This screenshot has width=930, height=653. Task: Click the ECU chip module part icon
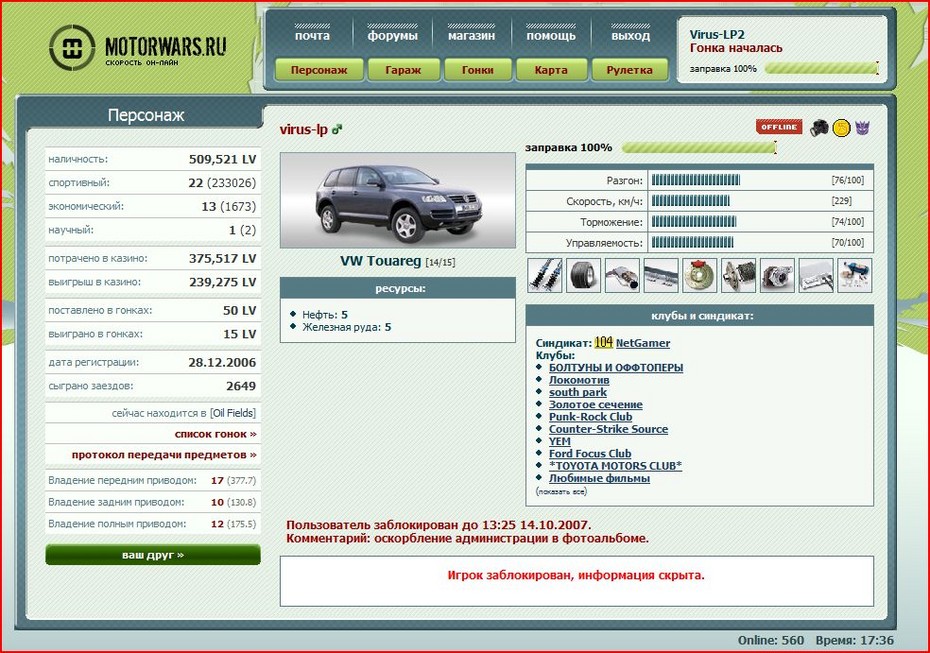[816, 275]
